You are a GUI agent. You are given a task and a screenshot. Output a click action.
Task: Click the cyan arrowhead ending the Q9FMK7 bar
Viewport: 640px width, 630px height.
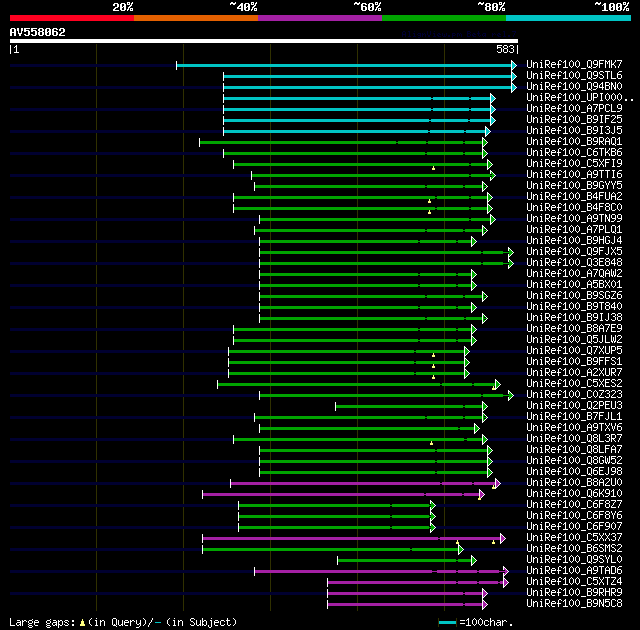[x=514, y=65]
